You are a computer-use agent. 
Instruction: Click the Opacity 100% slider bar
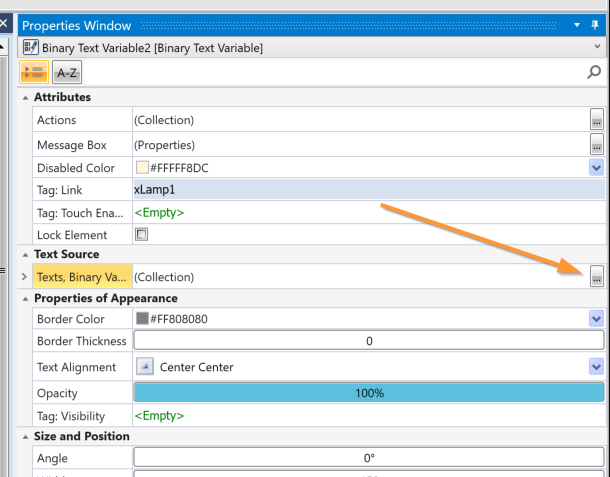tap(368, 393)
